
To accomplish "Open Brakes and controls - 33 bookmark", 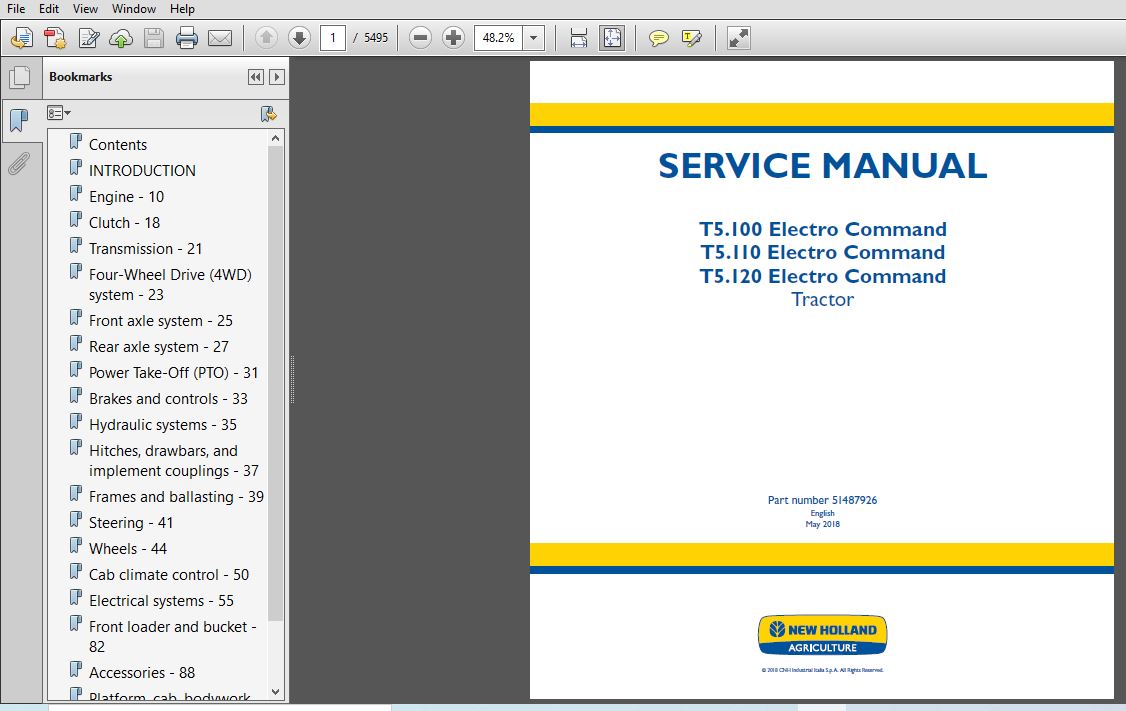I will coord(168,399).
